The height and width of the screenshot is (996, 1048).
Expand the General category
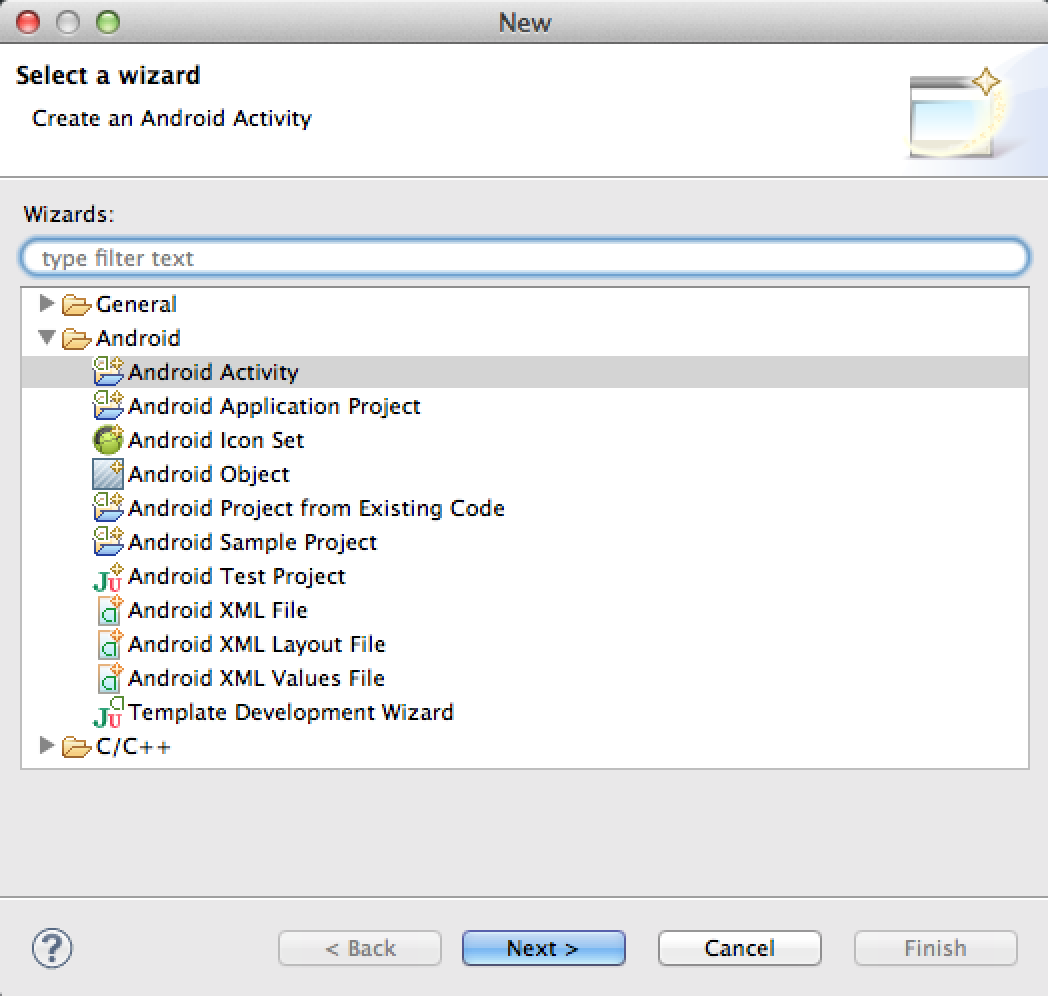point(46,303)
